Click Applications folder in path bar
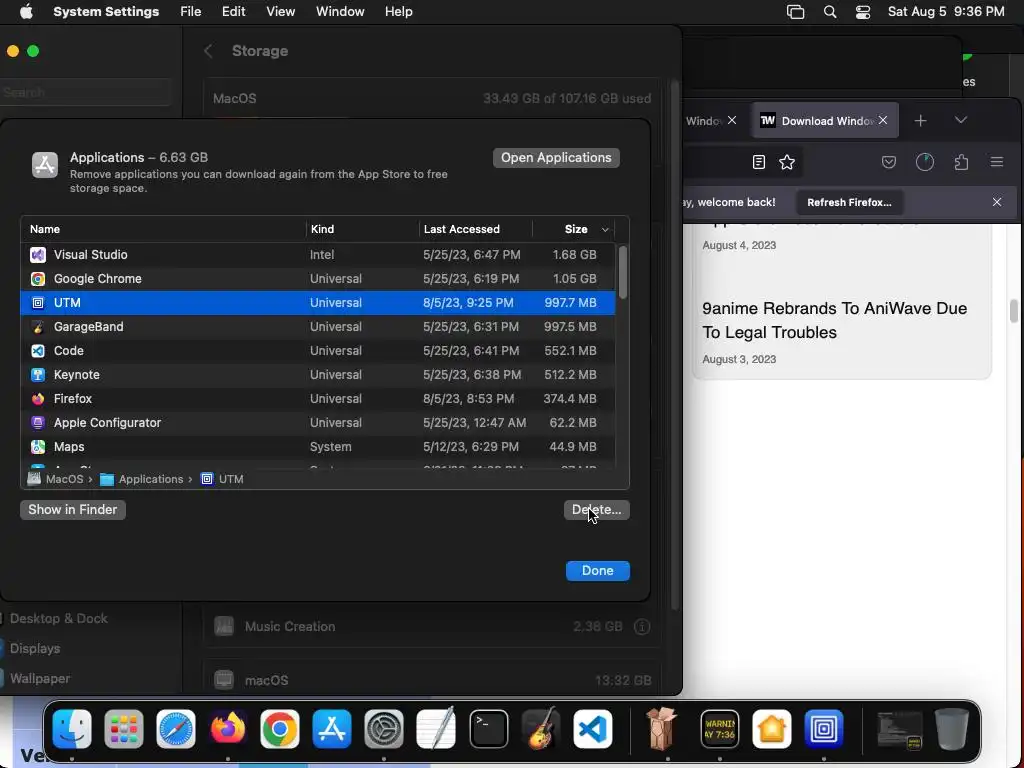The width and height of the screenshot is (1024, 768). coord(142,479)
